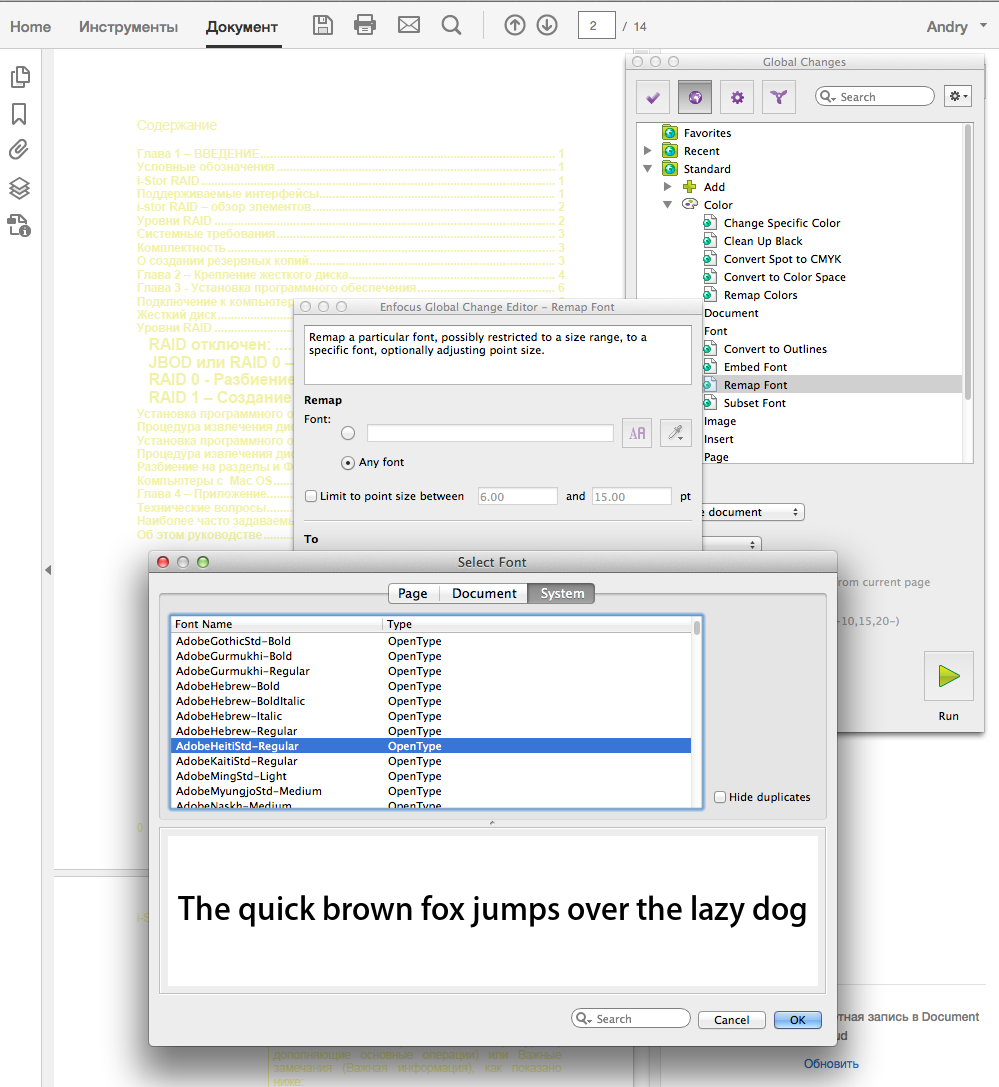The width and height of the screenshot is (999, 1087).
Task: Open the Attachments paperclip panel
Action: pos(19,150)
